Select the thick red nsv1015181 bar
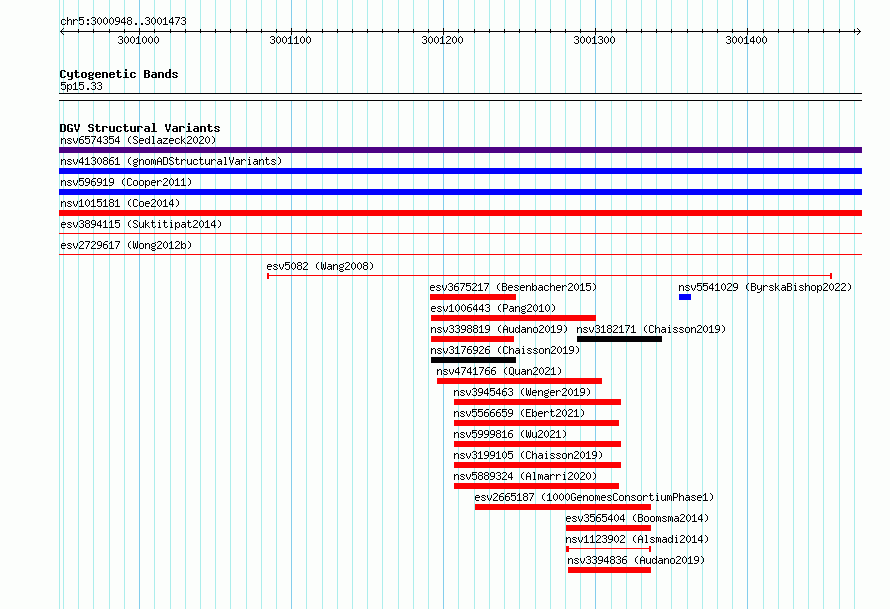The height and width of the screenshot is (609, 890). pos(460,213)
